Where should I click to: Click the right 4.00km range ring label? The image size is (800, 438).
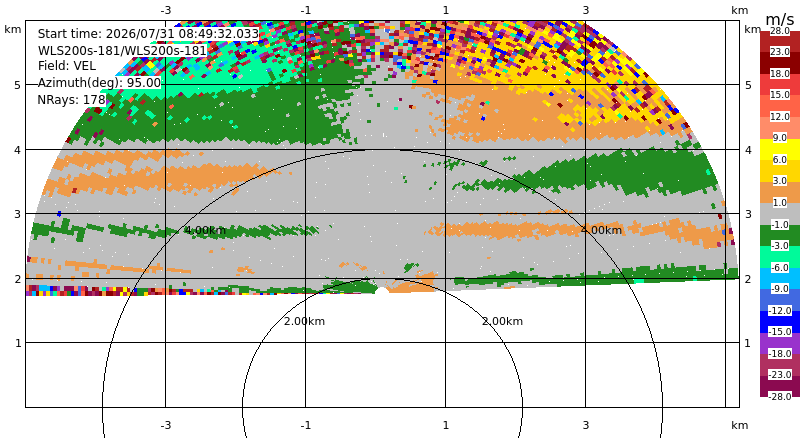(x=602, y=230)
